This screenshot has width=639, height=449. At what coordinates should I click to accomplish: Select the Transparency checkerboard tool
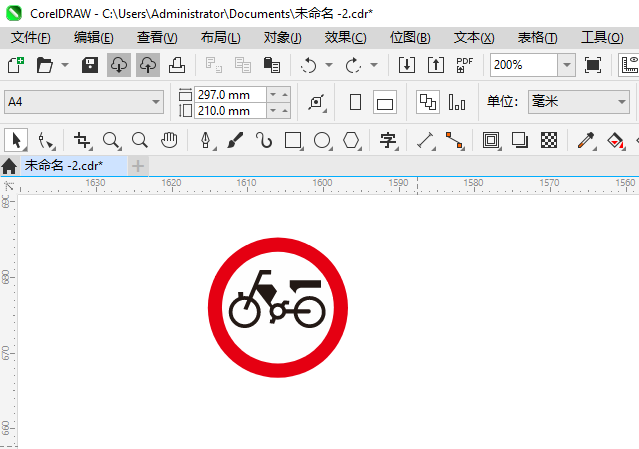[x=549, y=141]
